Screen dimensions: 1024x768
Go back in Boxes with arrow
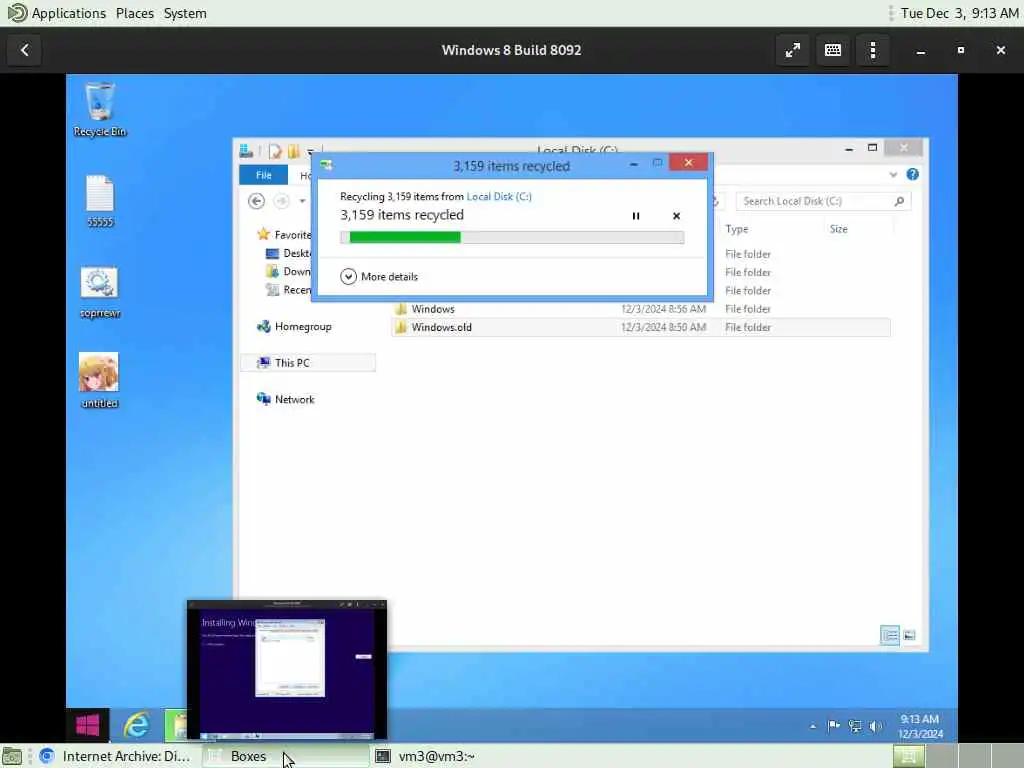click(25, 50)
